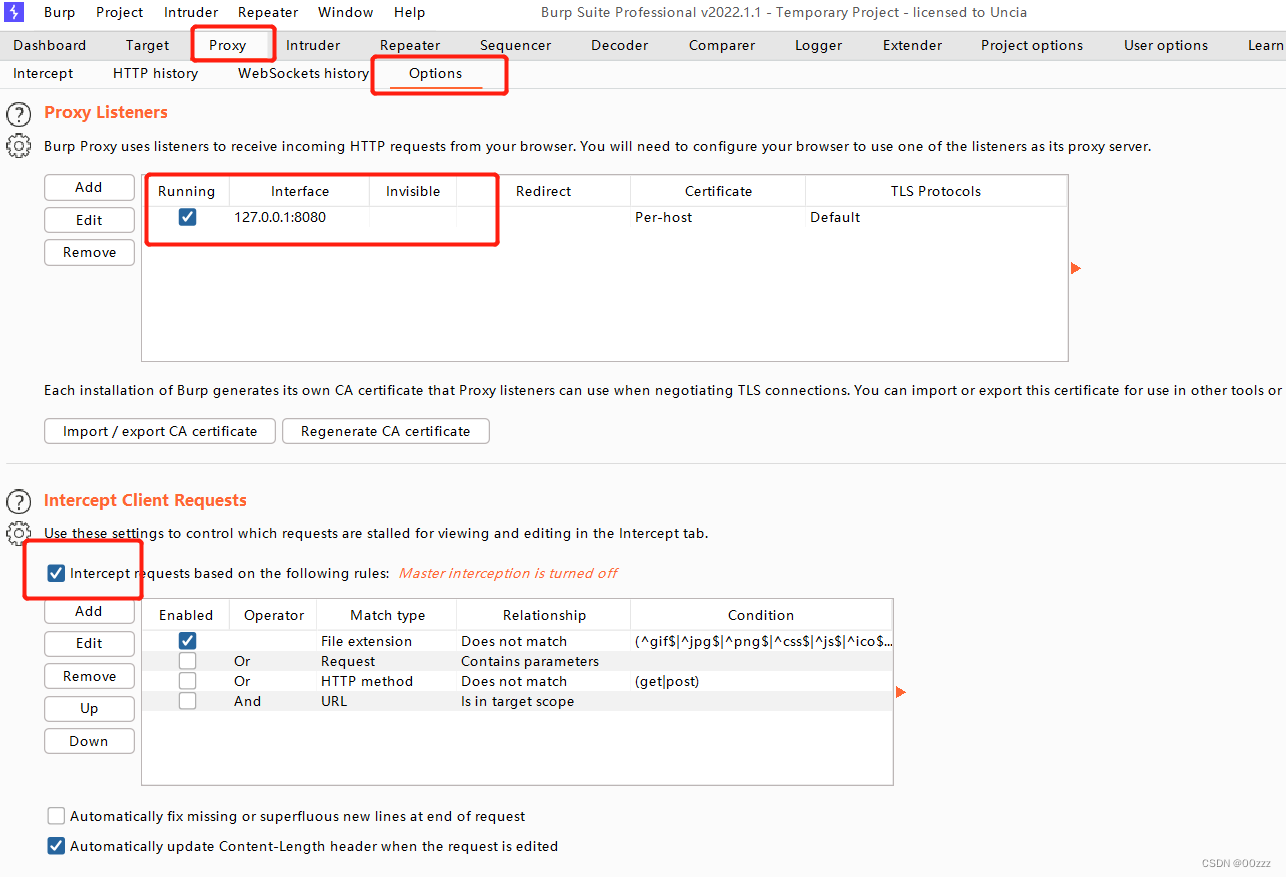Click the TLS Protocols column header
This screenshot has height=877, width=1286.
pyautogui.click(x=936, y=191)
